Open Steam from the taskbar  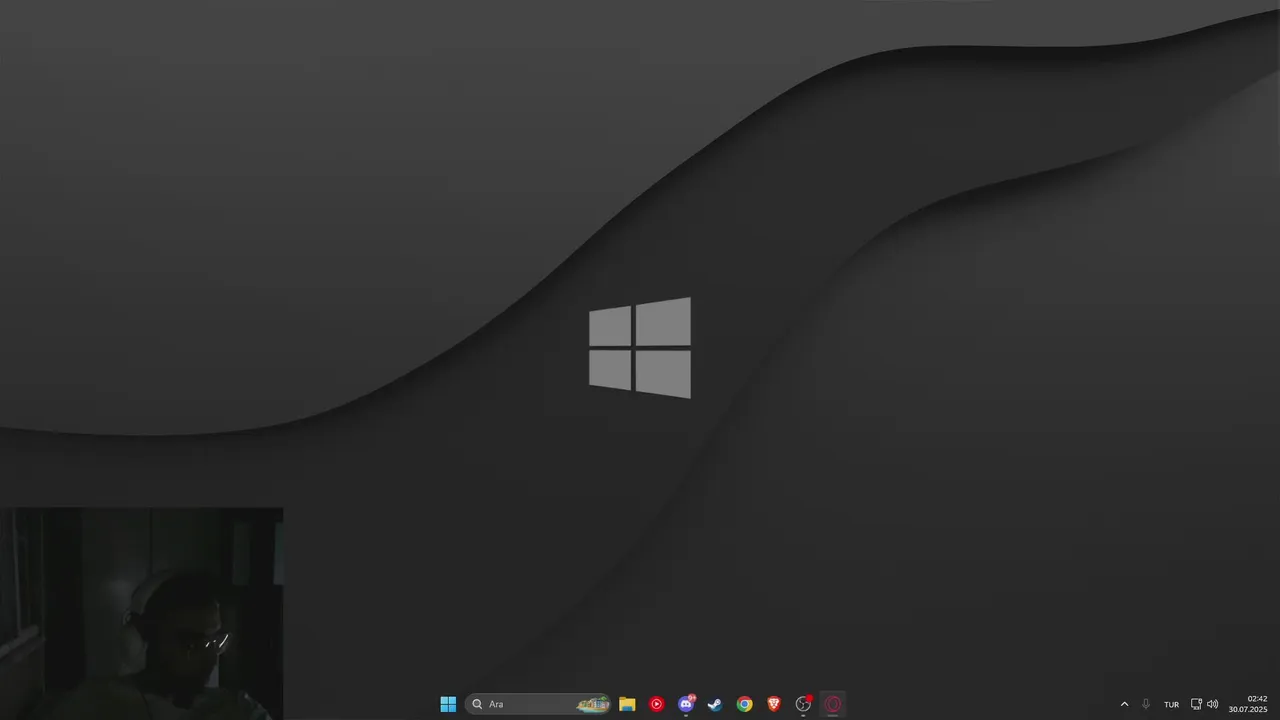coord(715,704)
